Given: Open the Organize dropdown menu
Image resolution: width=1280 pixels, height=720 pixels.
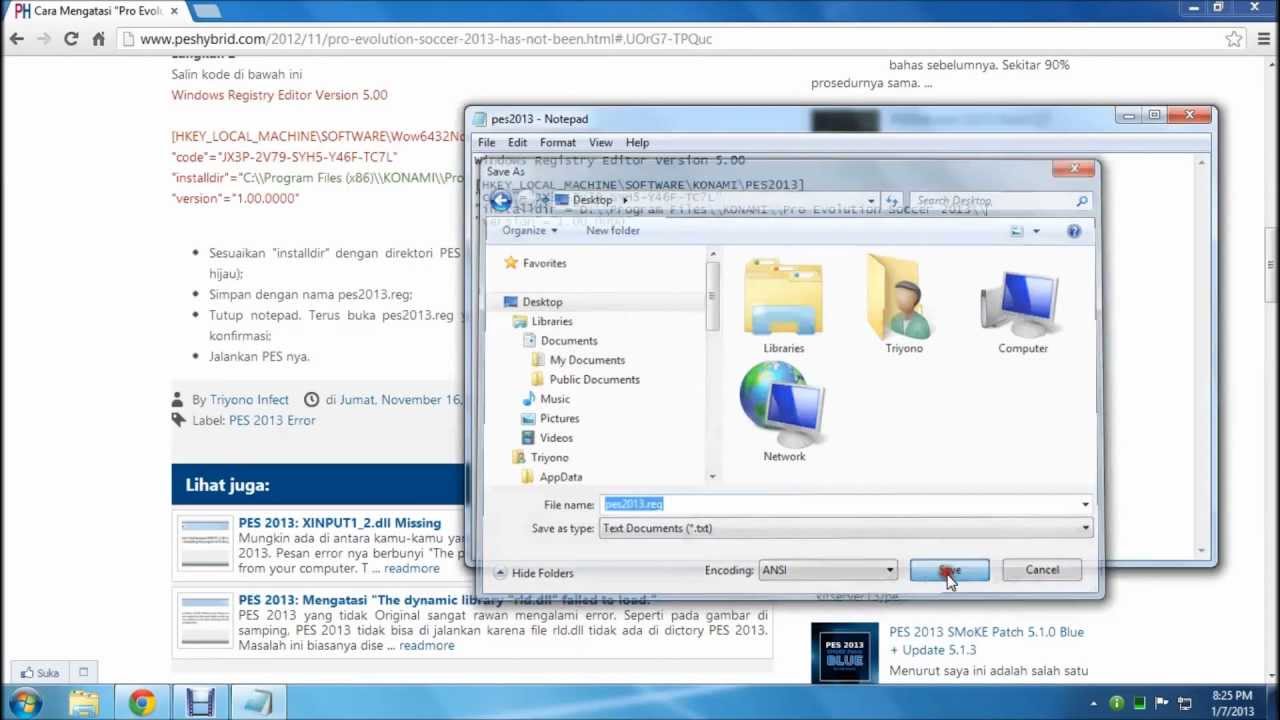Looking at the screenshot, I should (x=530, y=230).
